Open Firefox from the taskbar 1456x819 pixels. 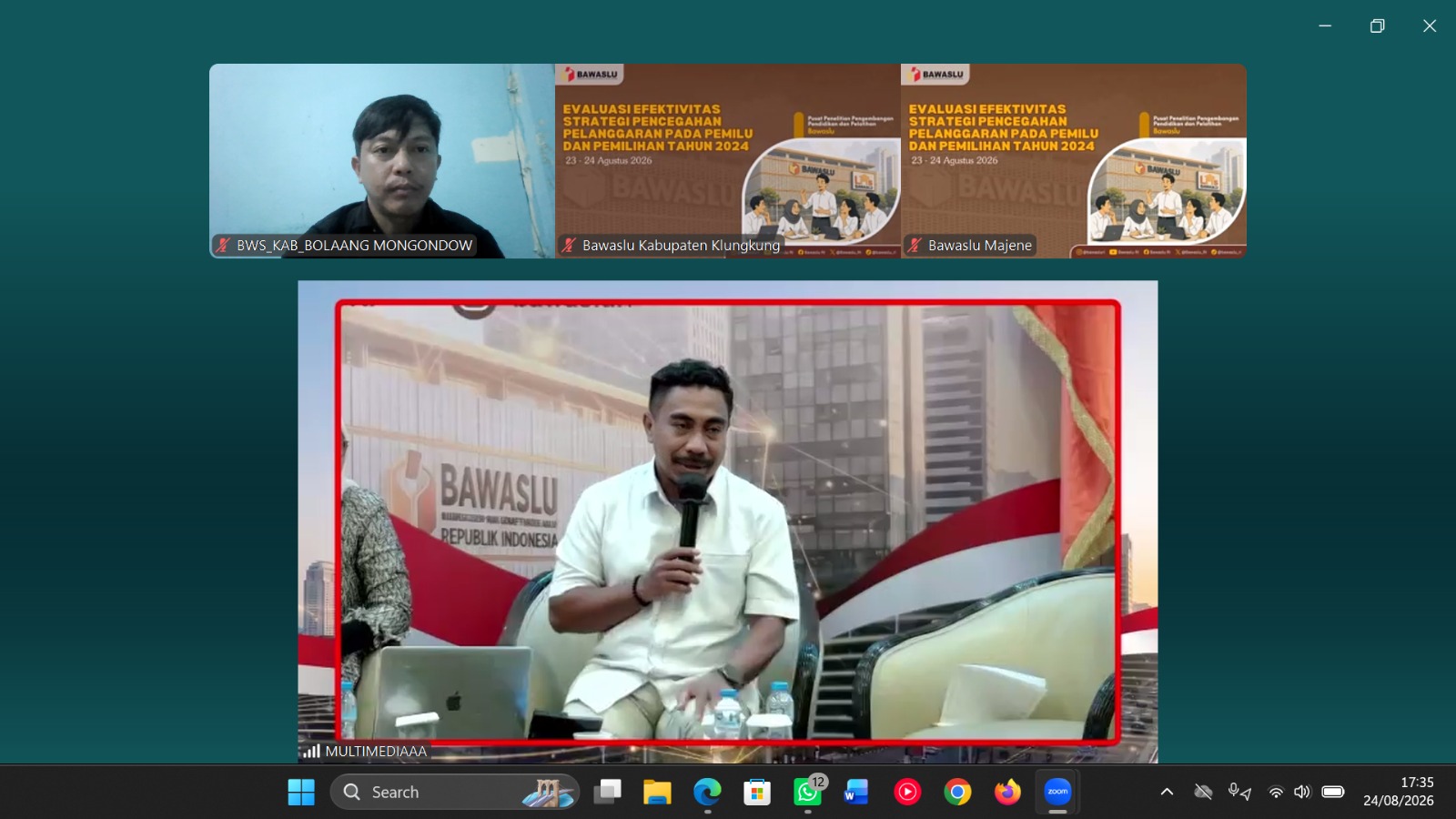1007,792
